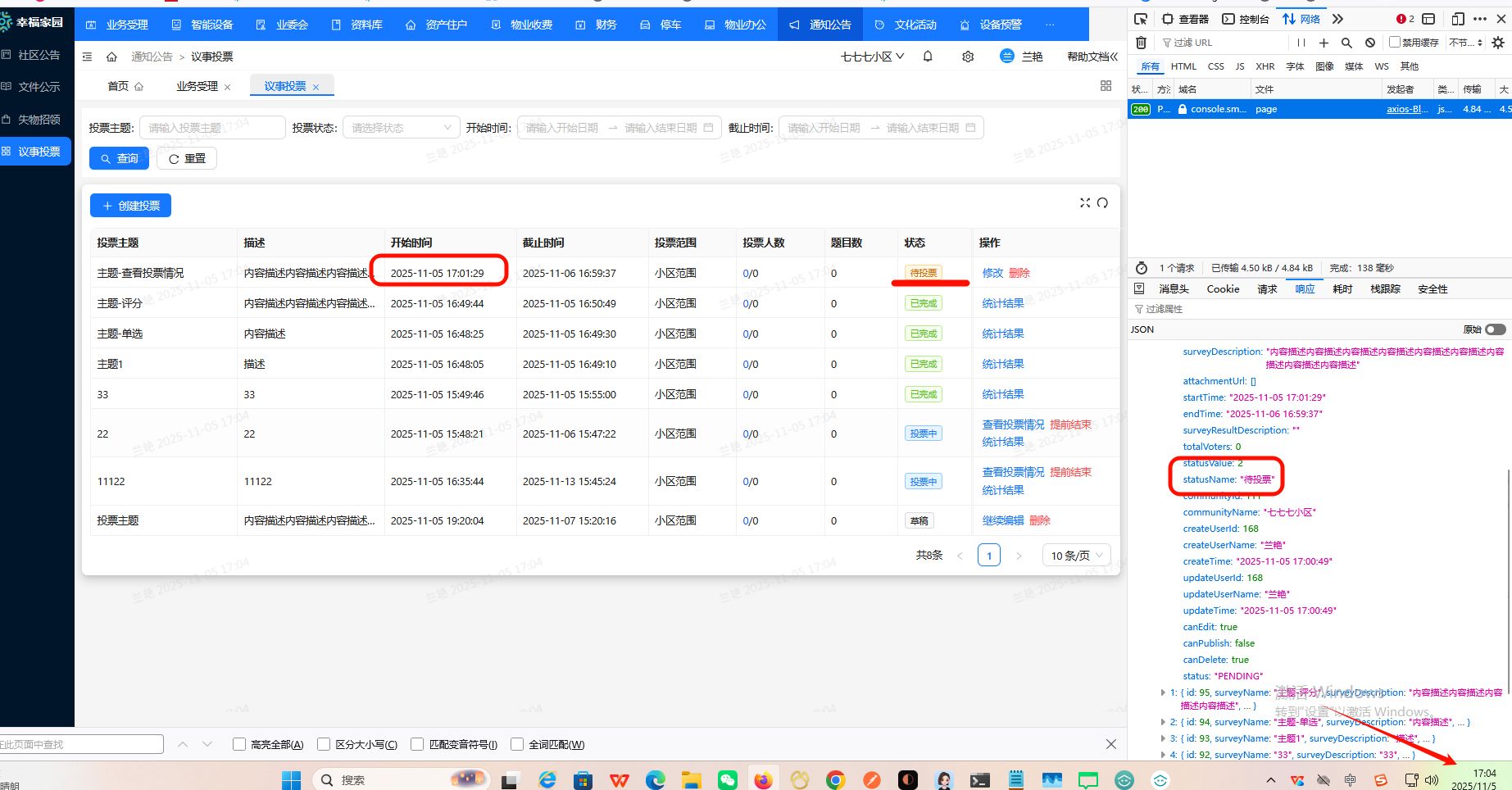Click the grid layout icon by tabs
This screenshot has height=790, width=1512.
coord(1106,86)
